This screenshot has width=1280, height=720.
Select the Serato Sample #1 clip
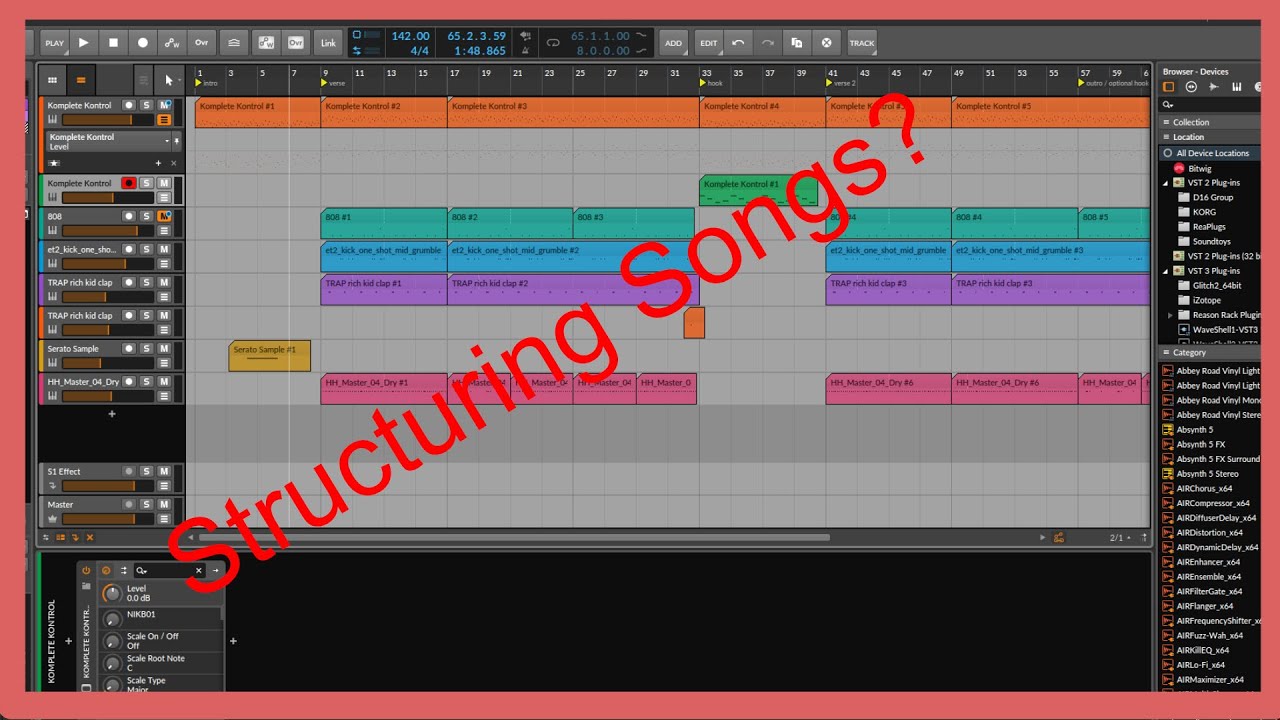269,355
